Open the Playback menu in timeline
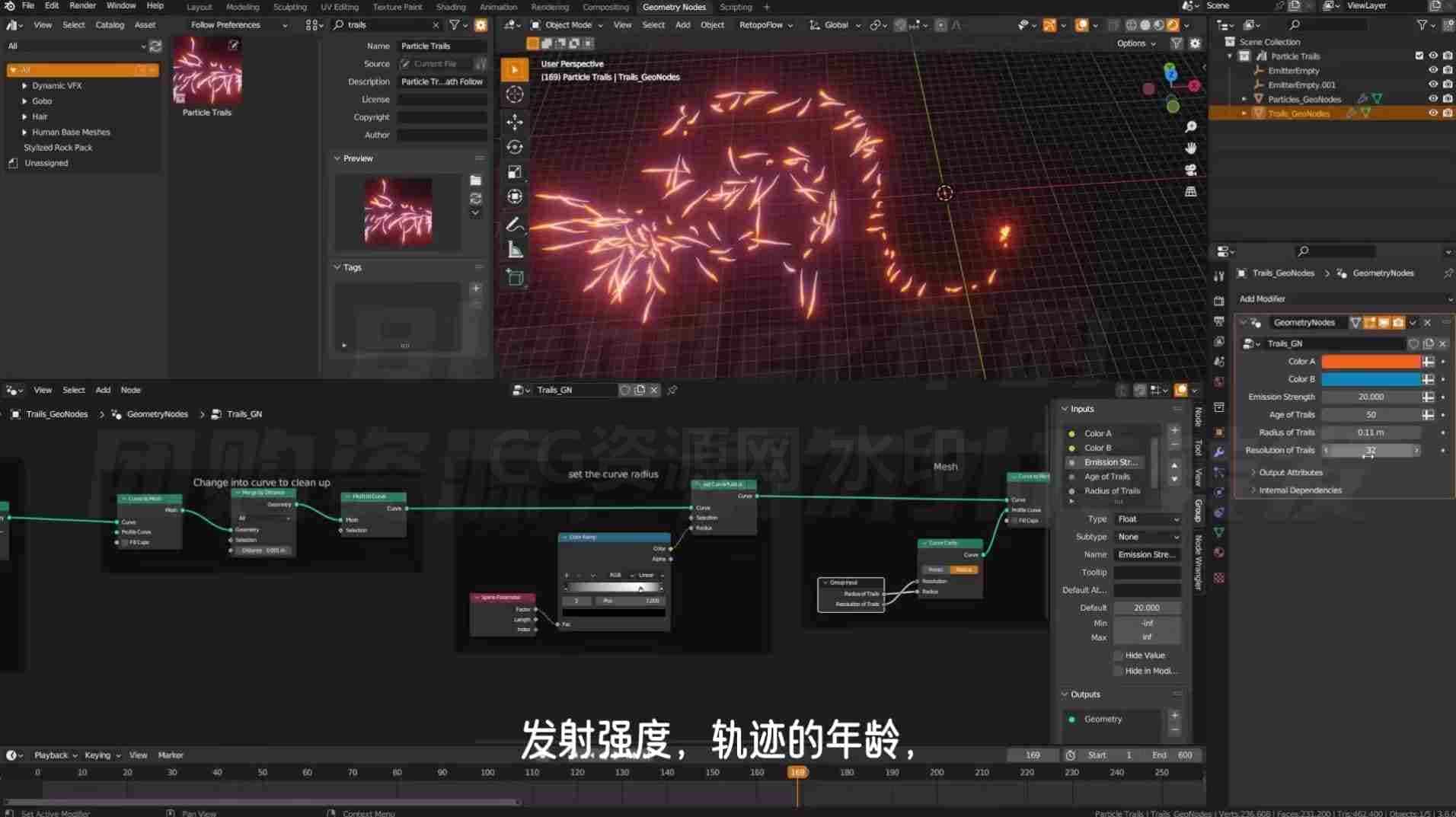 click(x=56, y=755)
